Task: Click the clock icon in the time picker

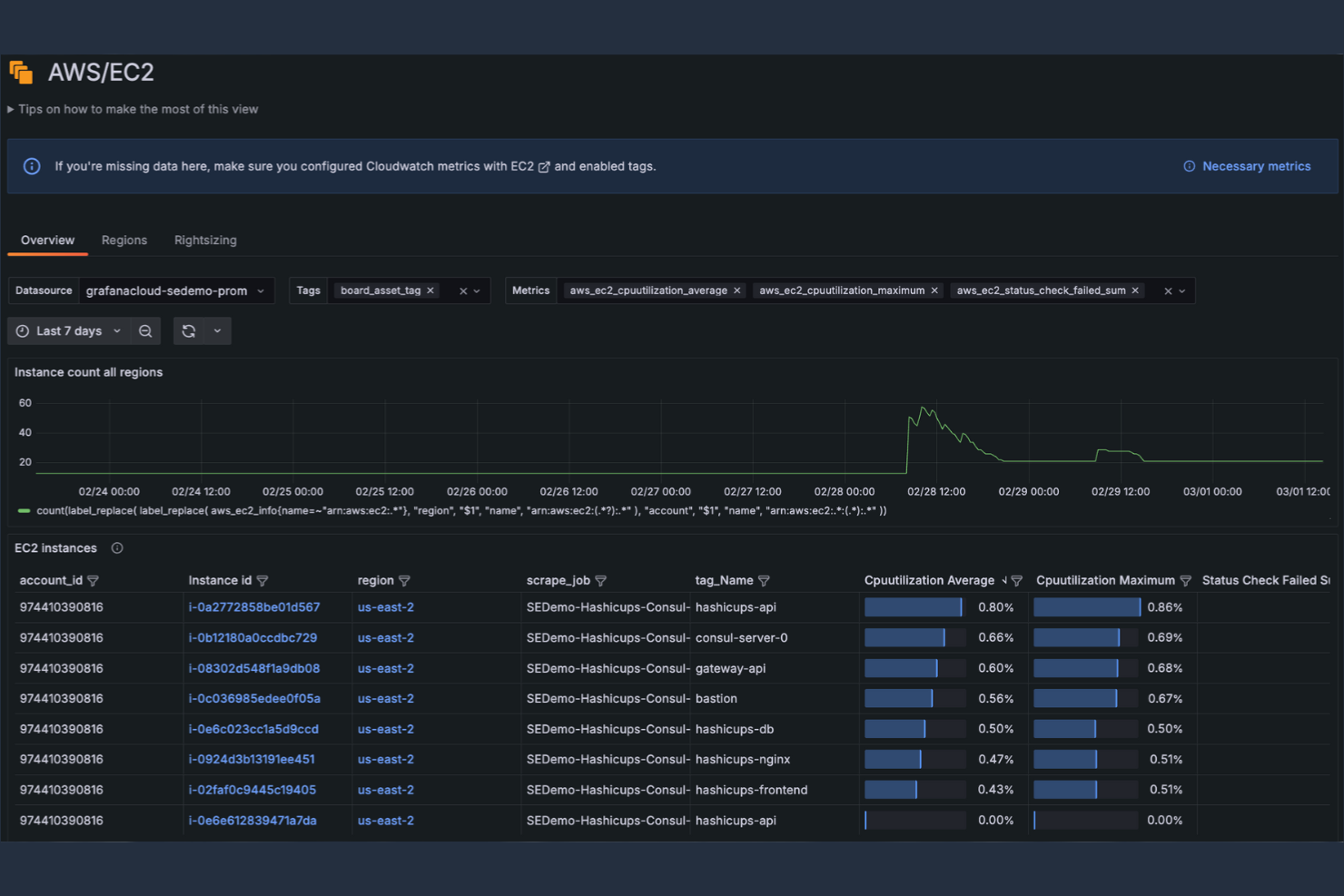Action: click(x=22, y=330)
